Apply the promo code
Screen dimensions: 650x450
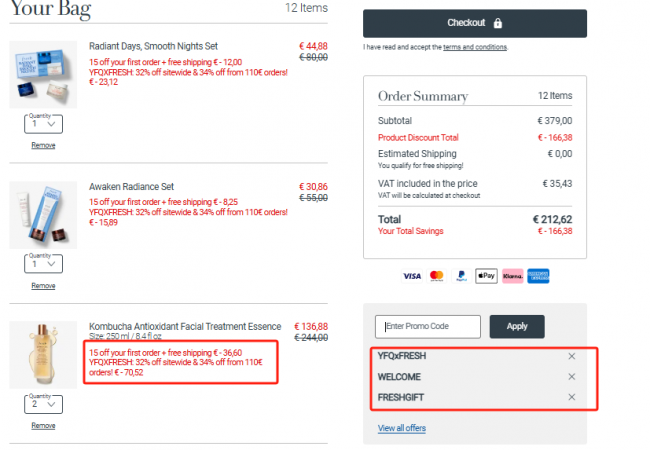pyautogui.click(x=517, y=327)
